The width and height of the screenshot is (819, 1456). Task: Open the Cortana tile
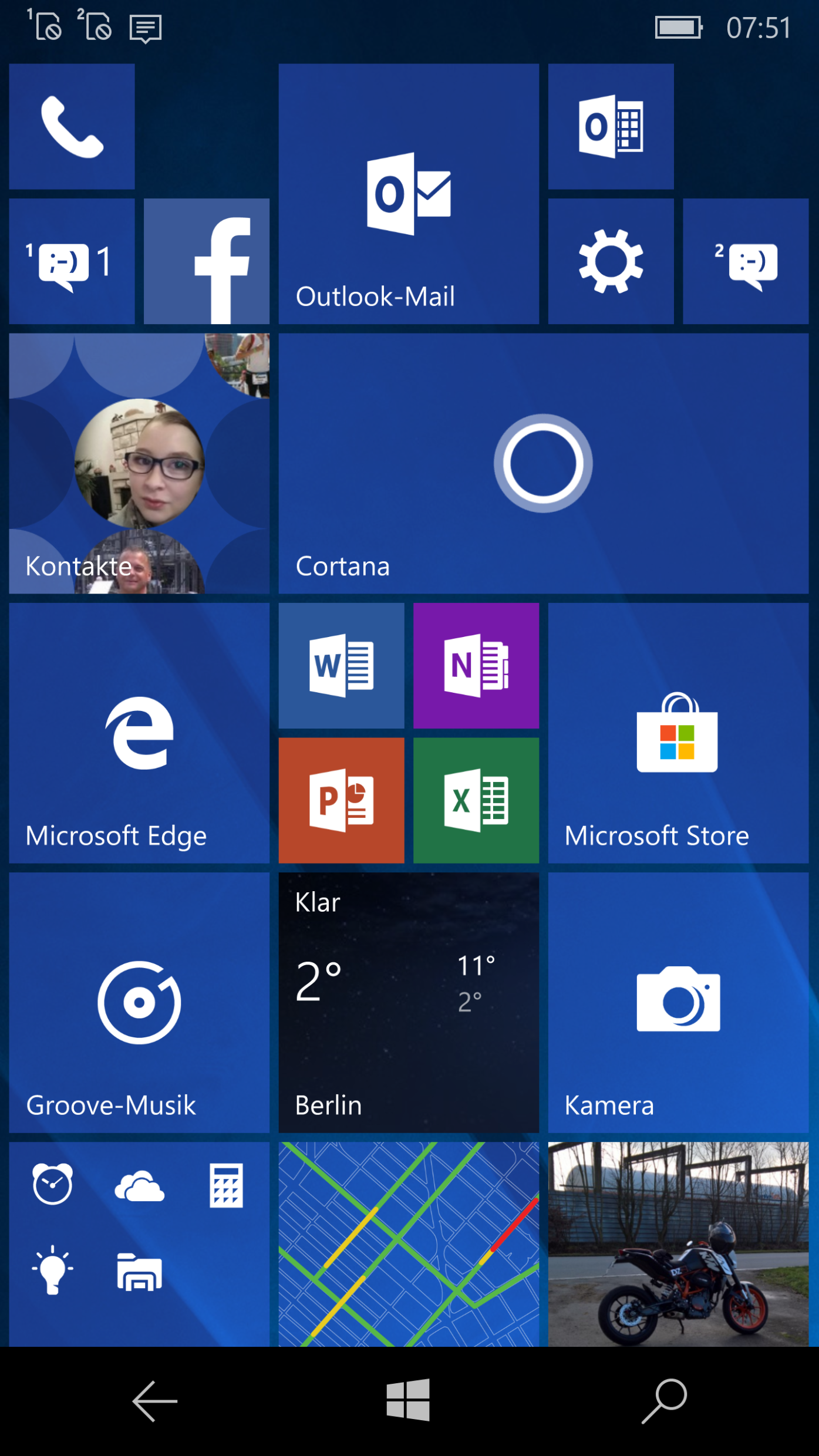click(x=543, y=463)
